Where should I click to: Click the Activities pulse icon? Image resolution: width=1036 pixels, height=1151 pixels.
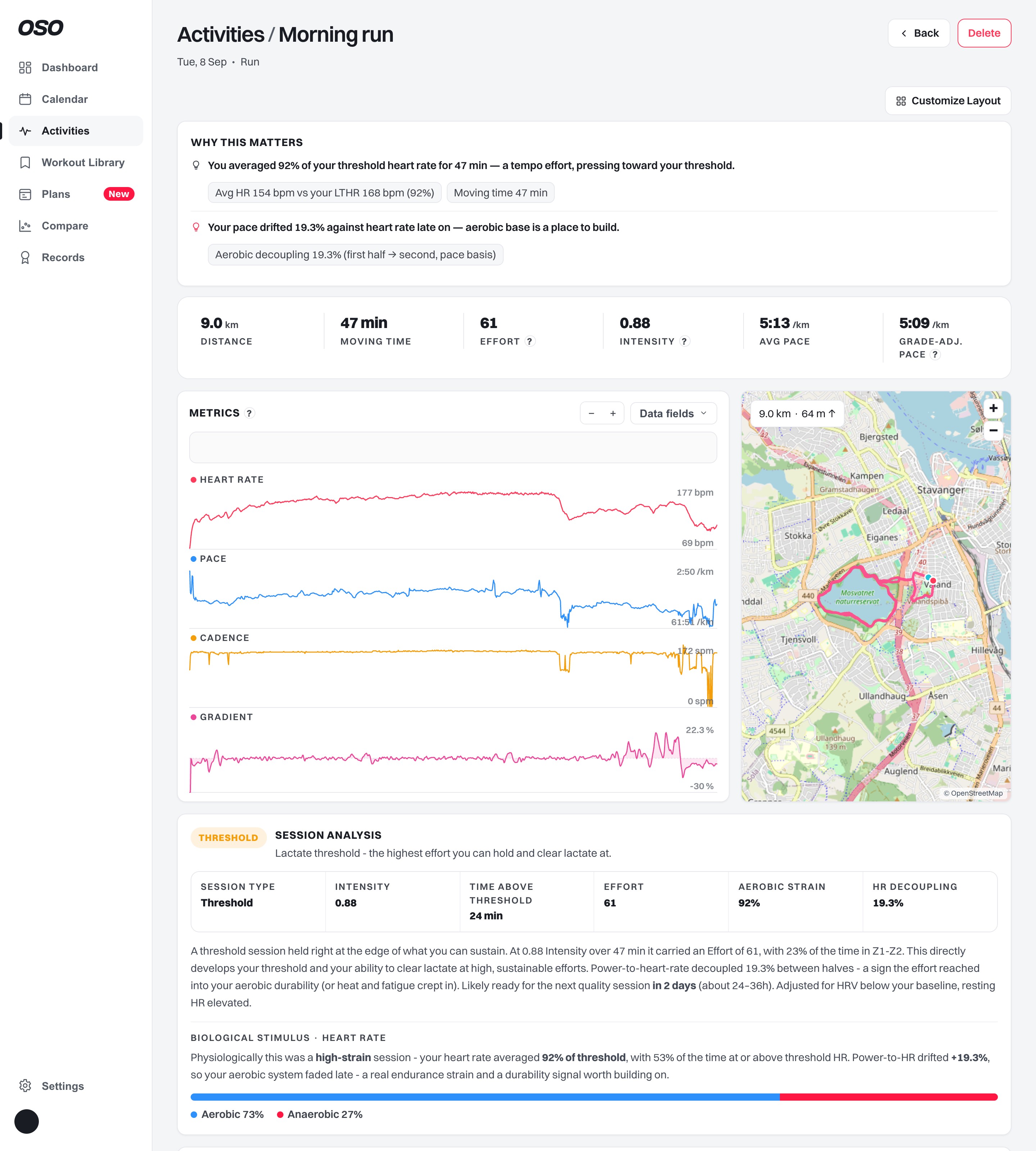coord(25,131)
